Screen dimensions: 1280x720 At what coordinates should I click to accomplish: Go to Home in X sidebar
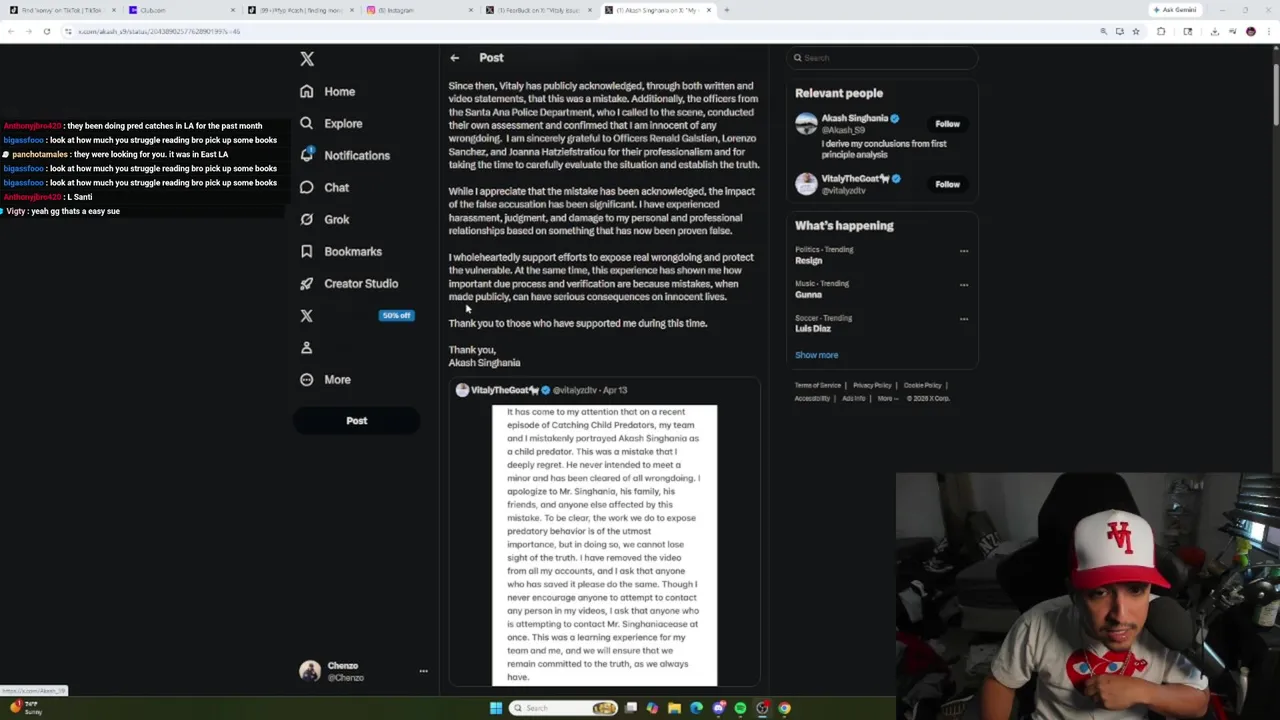[x=328, y=91]
